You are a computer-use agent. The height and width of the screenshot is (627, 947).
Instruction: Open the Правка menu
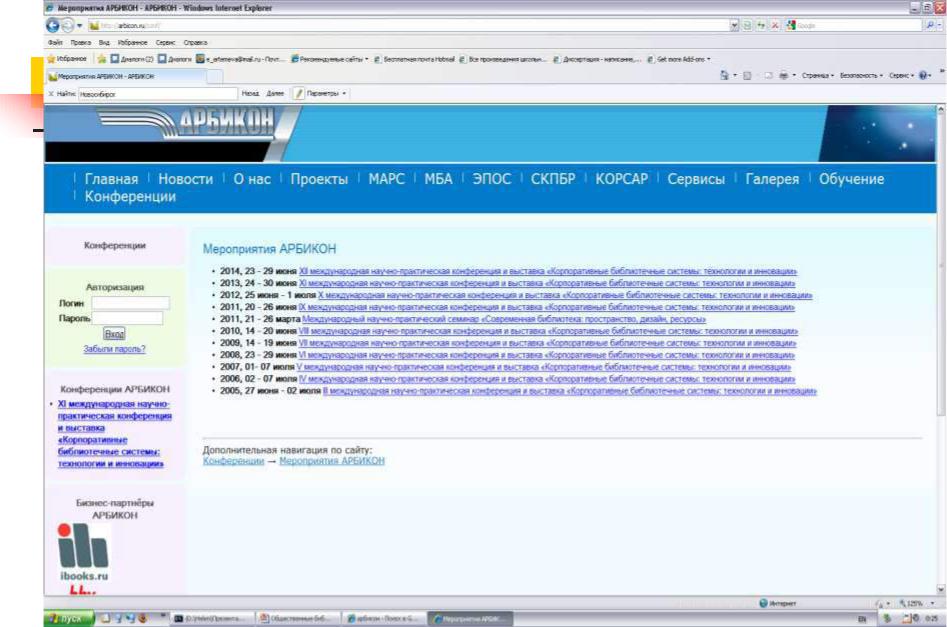tap(80, 43)
